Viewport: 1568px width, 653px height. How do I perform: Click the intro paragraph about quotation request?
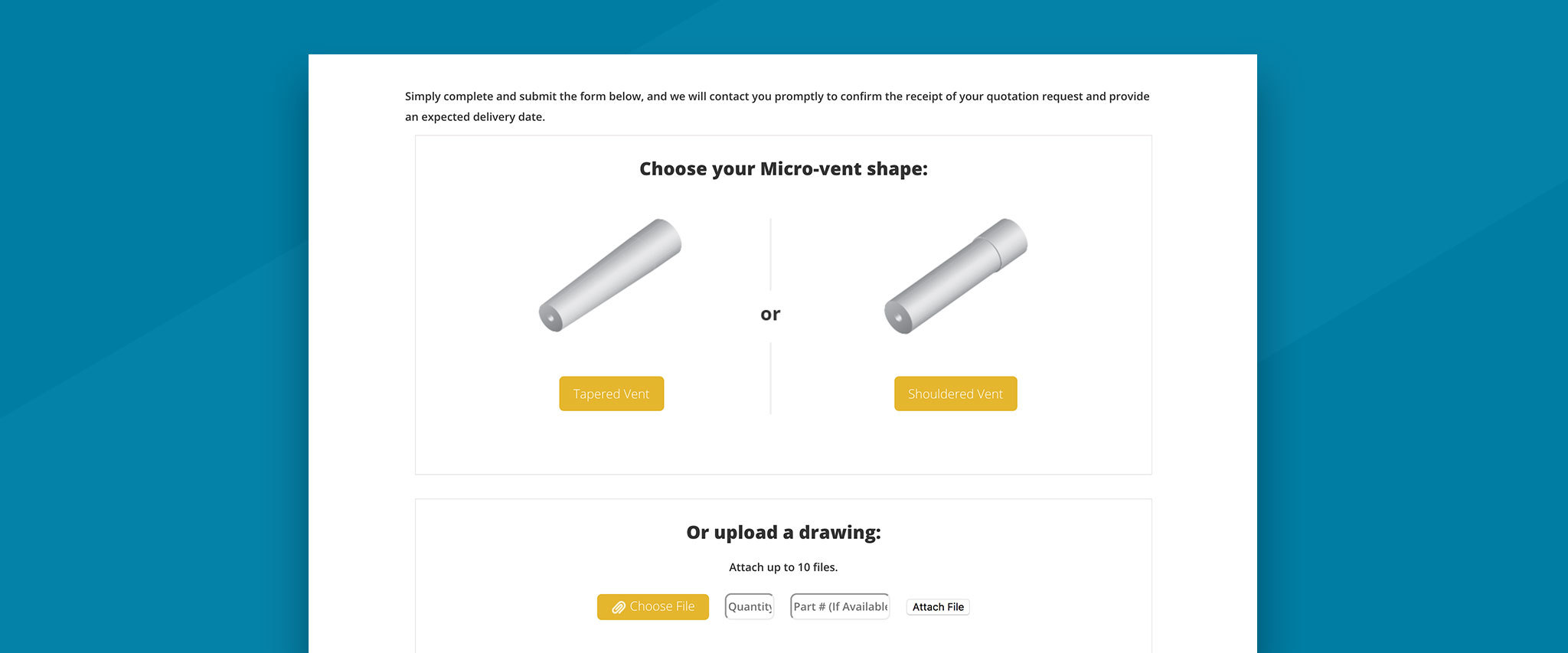pyautogui.click(x=777, y=106)
